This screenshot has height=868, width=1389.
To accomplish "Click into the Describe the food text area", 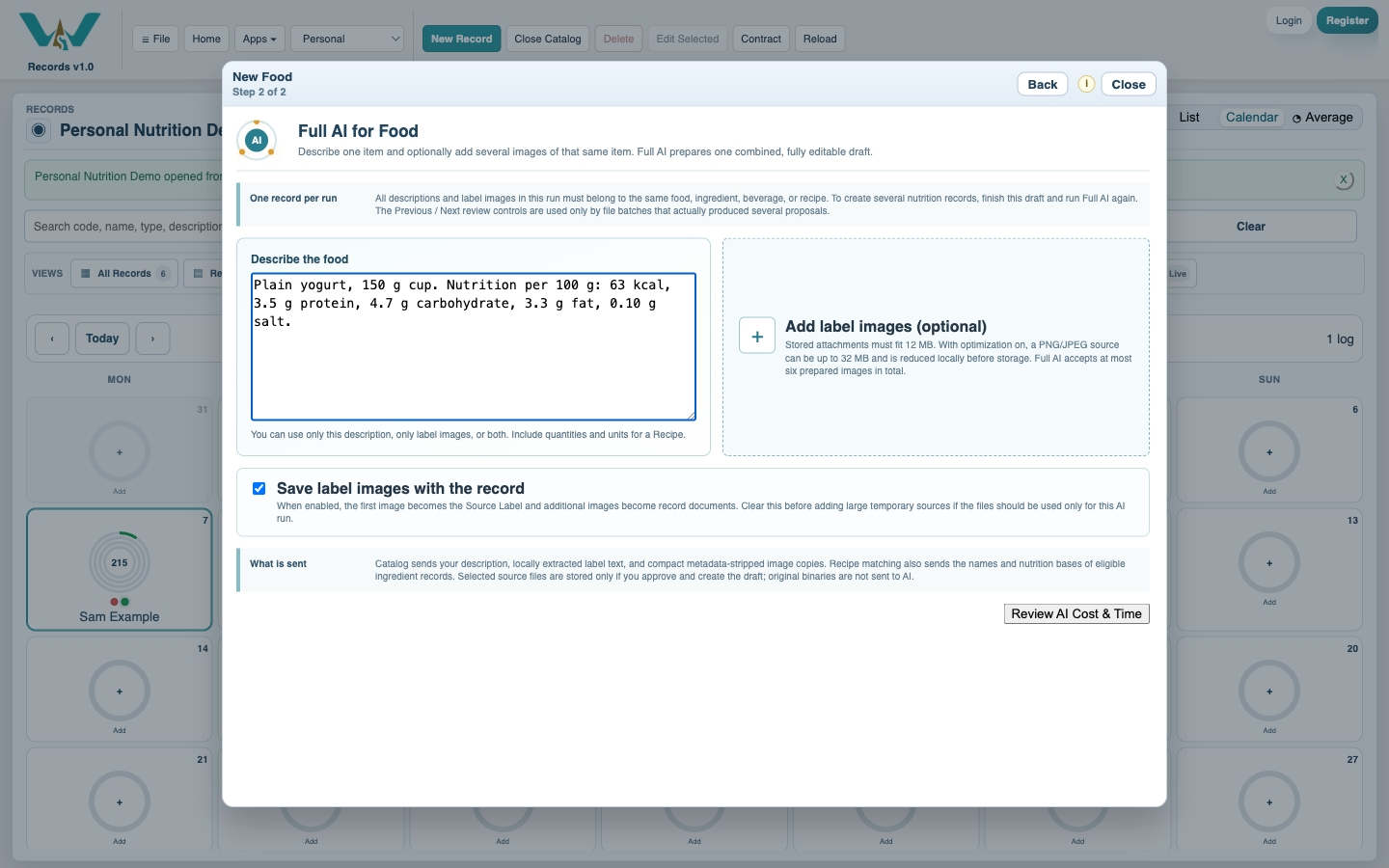I will coord(474,347).
